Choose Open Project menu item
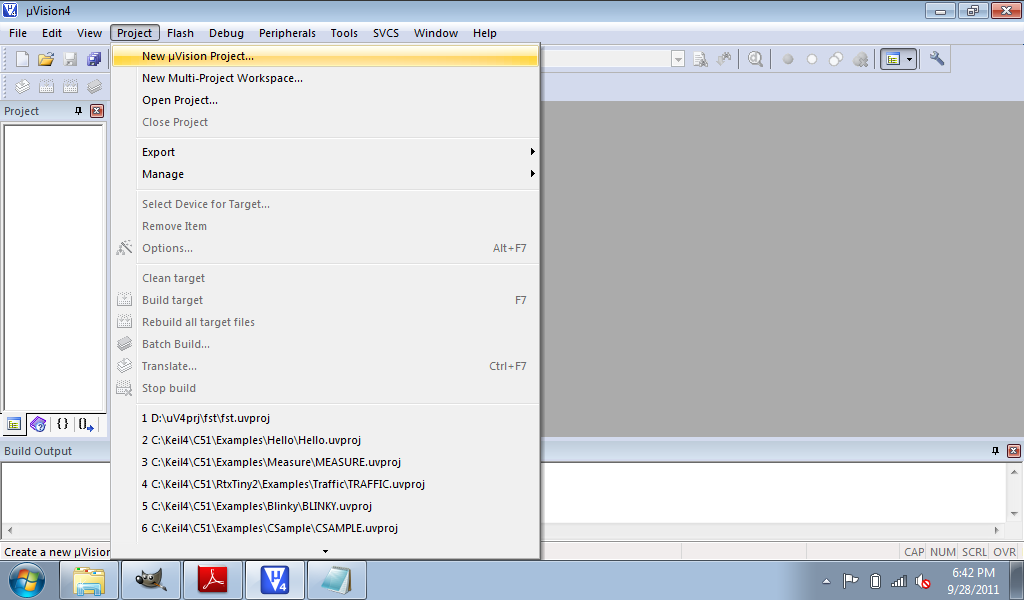1024x600 pixels. 325,100
